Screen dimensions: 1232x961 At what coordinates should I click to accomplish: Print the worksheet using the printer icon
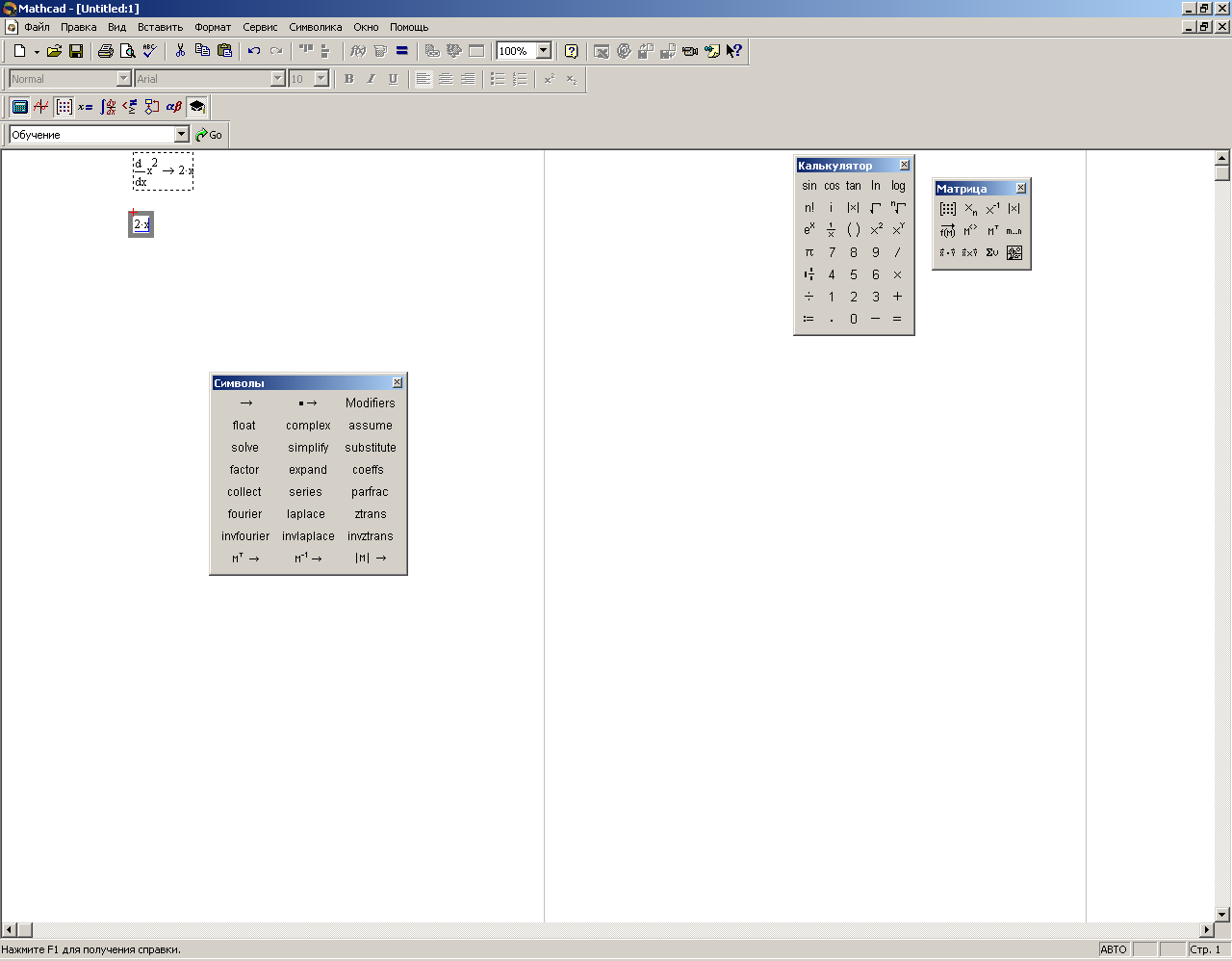click(x=106, y=51)
